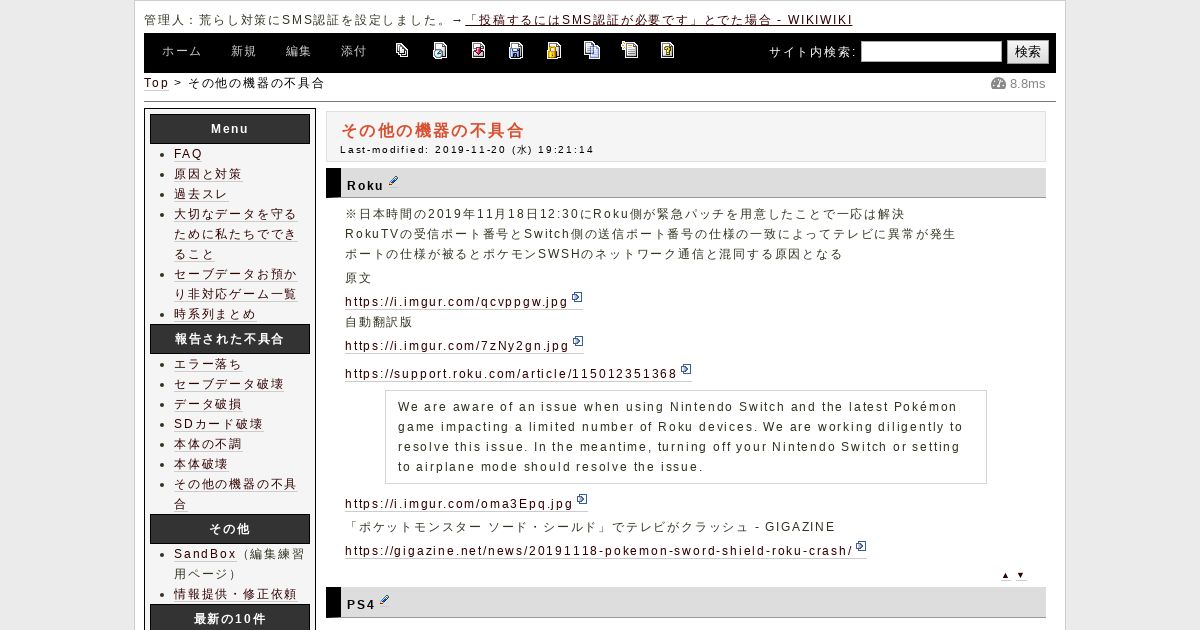Click the Roku English statement quote box
The image size is (1200, 630).
coord(686,437)
